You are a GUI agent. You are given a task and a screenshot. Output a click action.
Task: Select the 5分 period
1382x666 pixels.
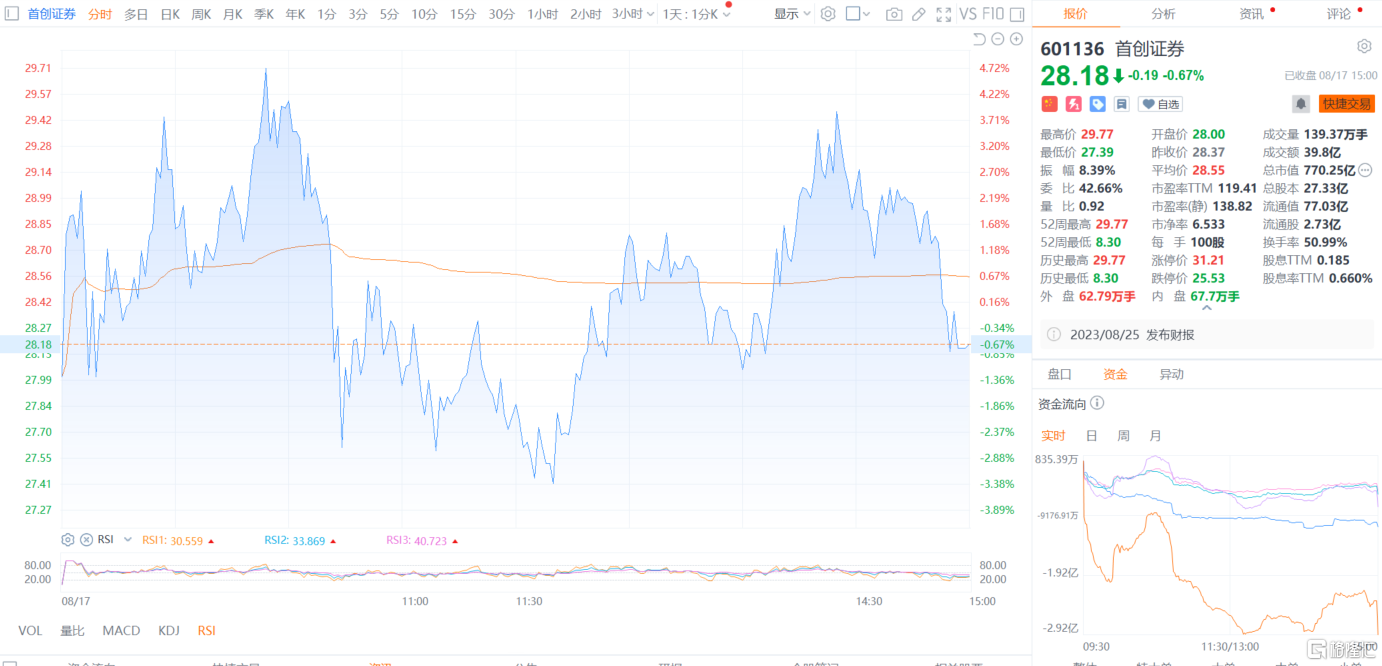[x=389, y=14]
